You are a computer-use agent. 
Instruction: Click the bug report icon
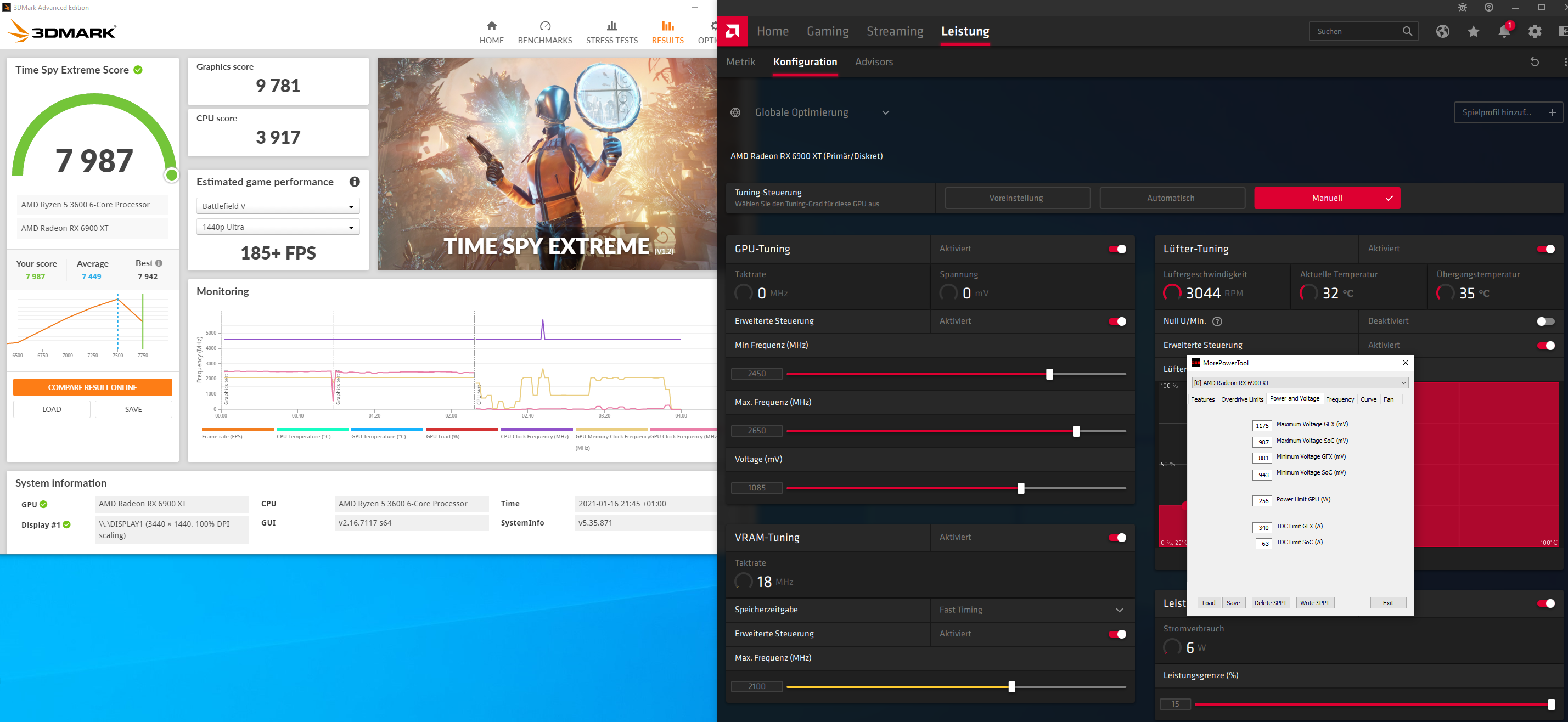click(1462, 8)
